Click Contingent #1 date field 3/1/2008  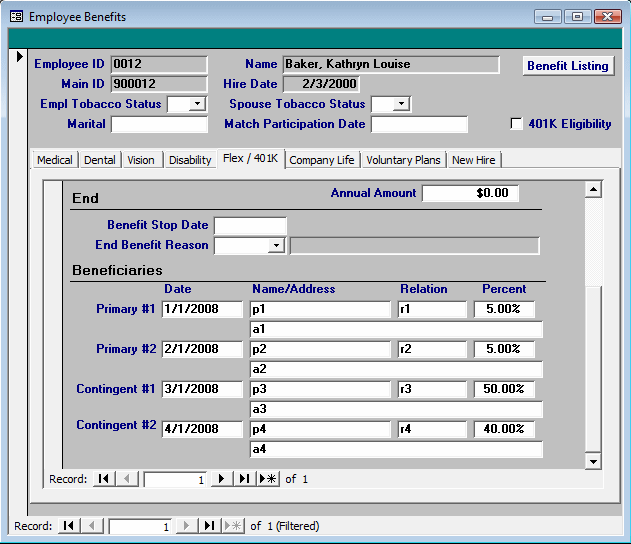pos(202,389)
